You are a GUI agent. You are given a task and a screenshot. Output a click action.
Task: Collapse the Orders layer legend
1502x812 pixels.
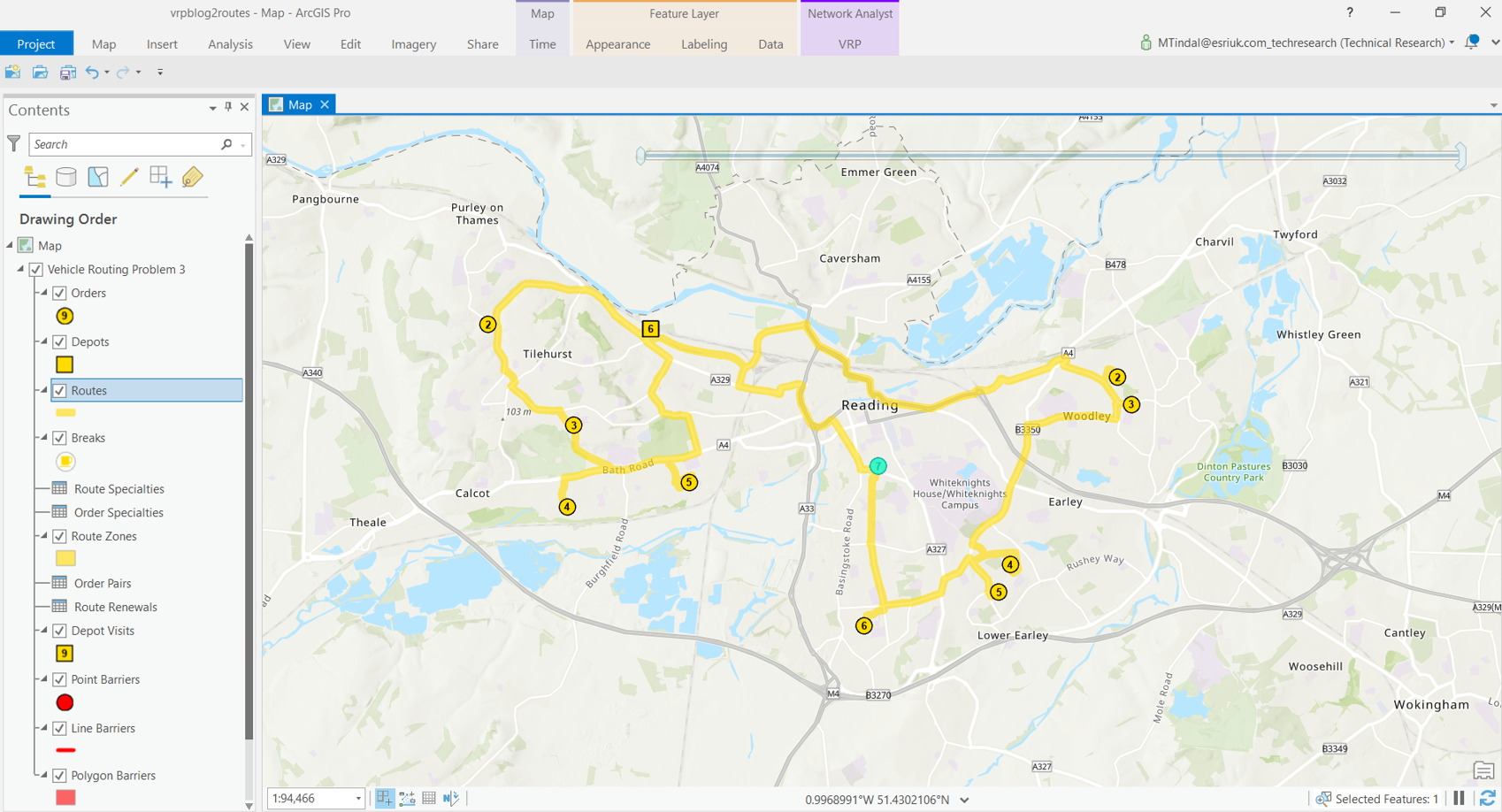click(44, 292)
